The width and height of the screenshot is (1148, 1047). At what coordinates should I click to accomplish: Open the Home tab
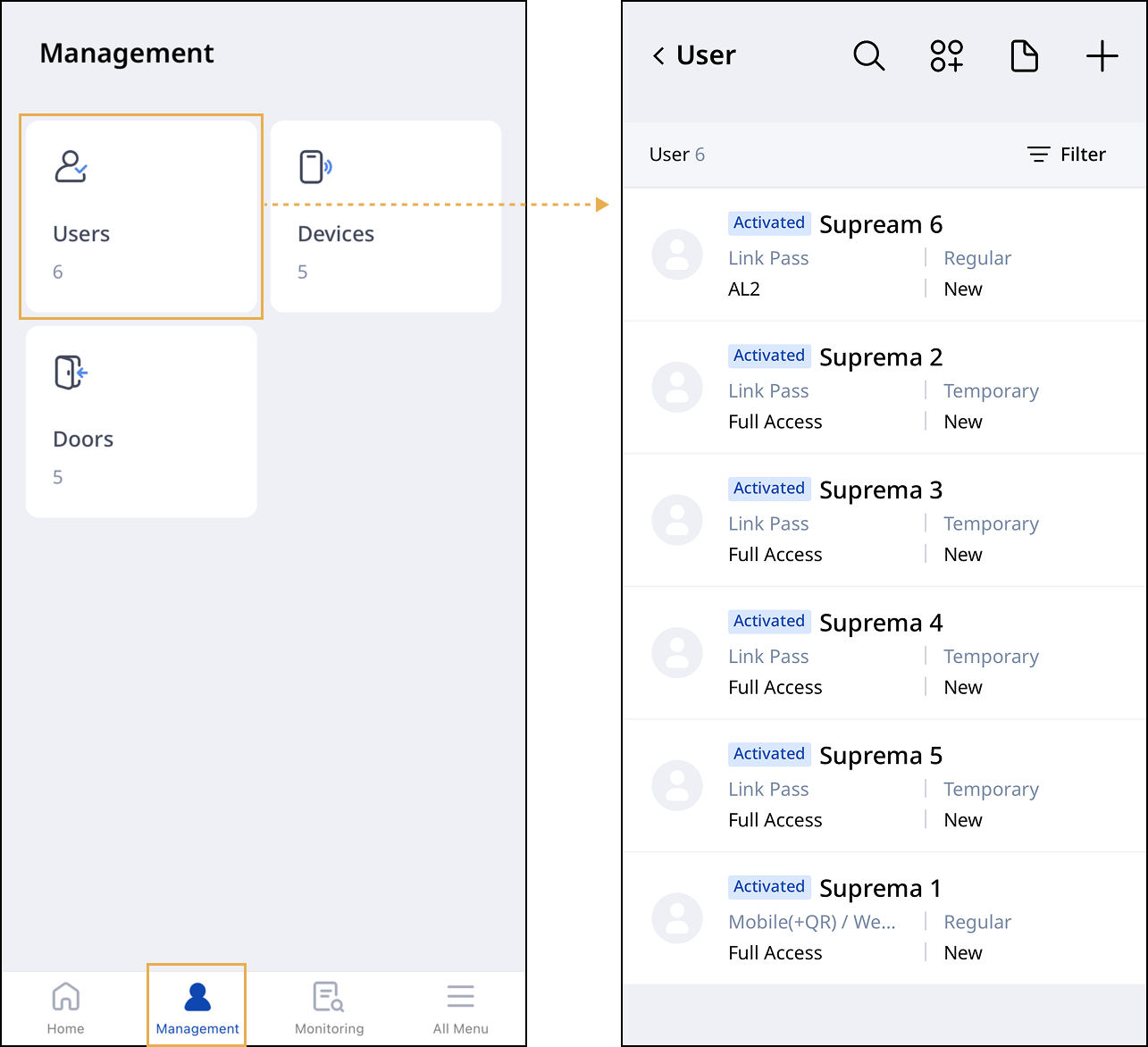tap(66, 1008)
